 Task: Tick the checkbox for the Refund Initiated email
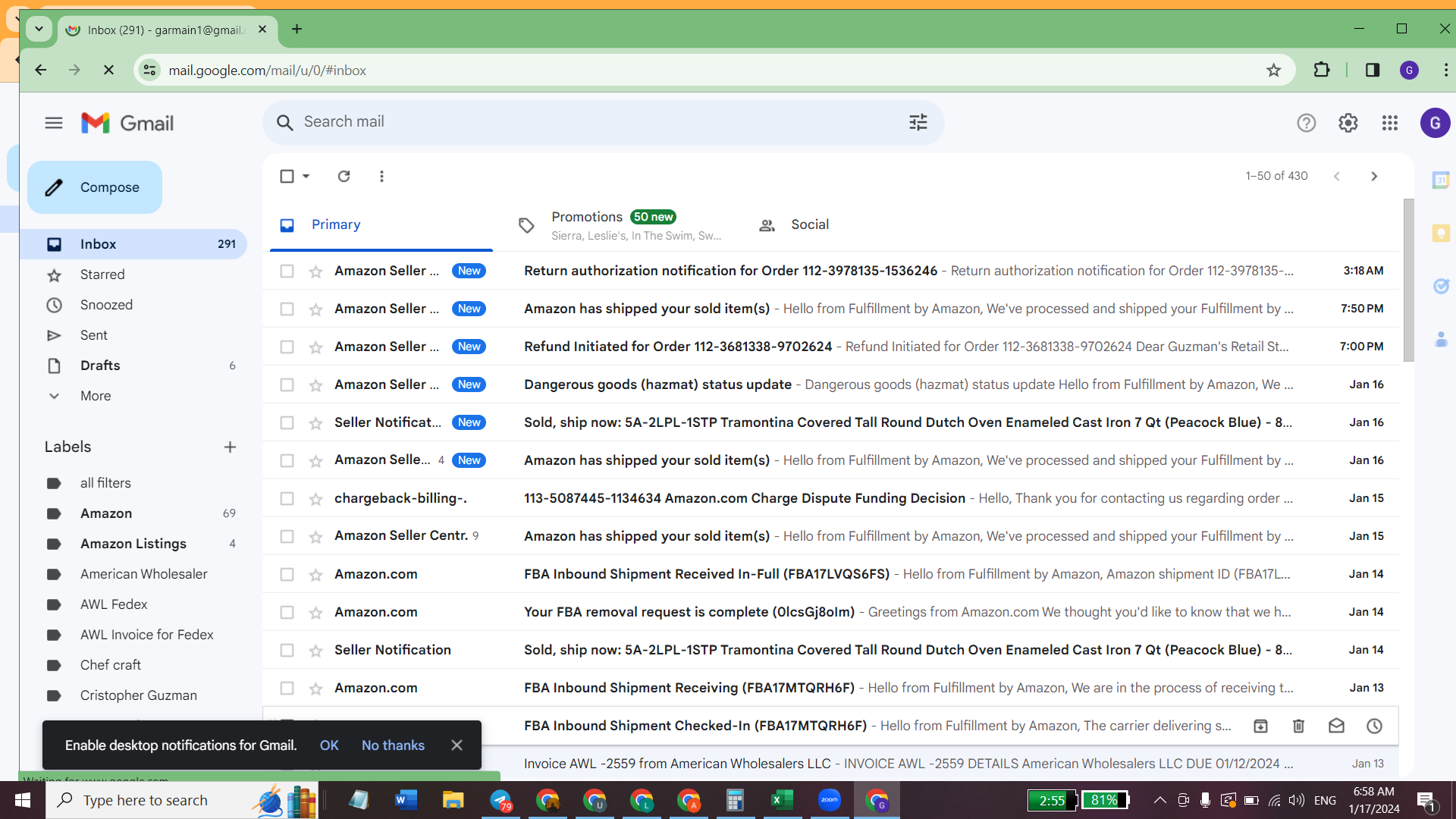[287, 347]
